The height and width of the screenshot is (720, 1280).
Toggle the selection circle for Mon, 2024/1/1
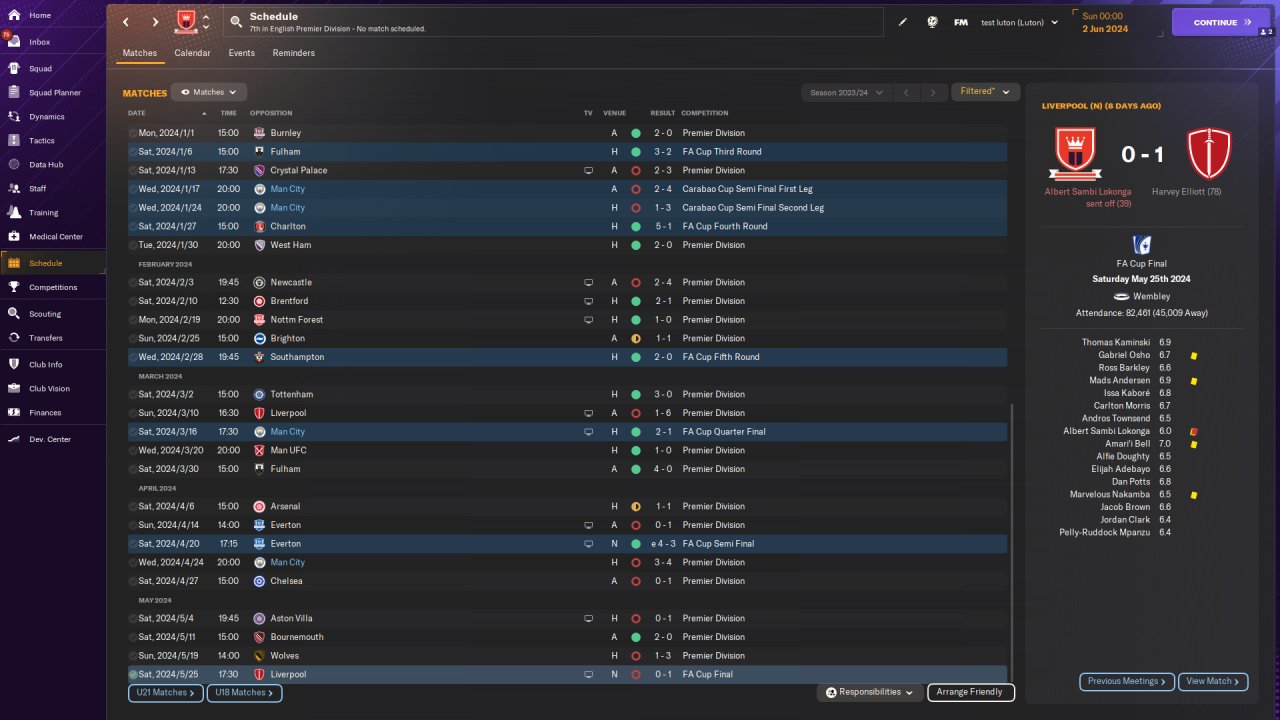coord(133,133)
